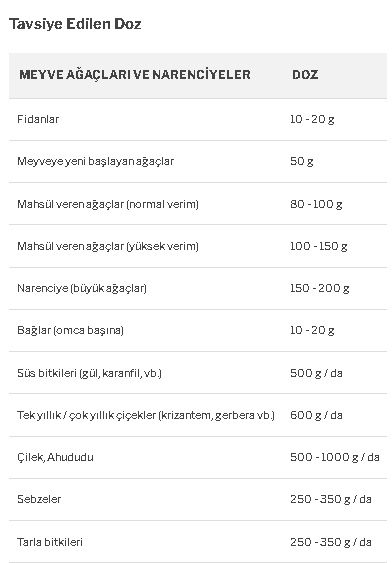Click the 'Tavsiye Edilen Doz' heading
This screenshot has height=563, width=392.
75,24
